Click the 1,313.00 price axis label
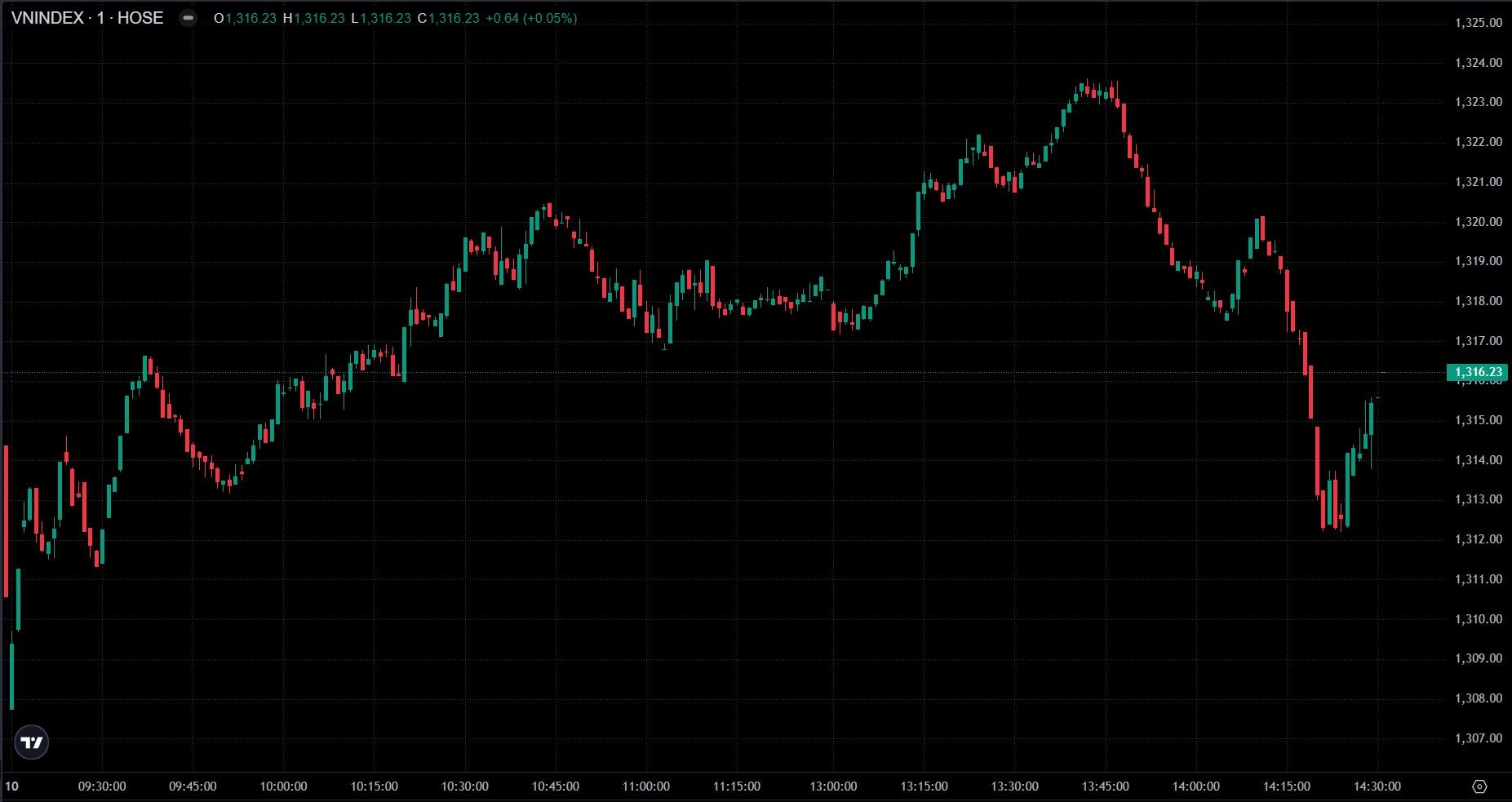1512x802 pixels. pos(1479,499)
